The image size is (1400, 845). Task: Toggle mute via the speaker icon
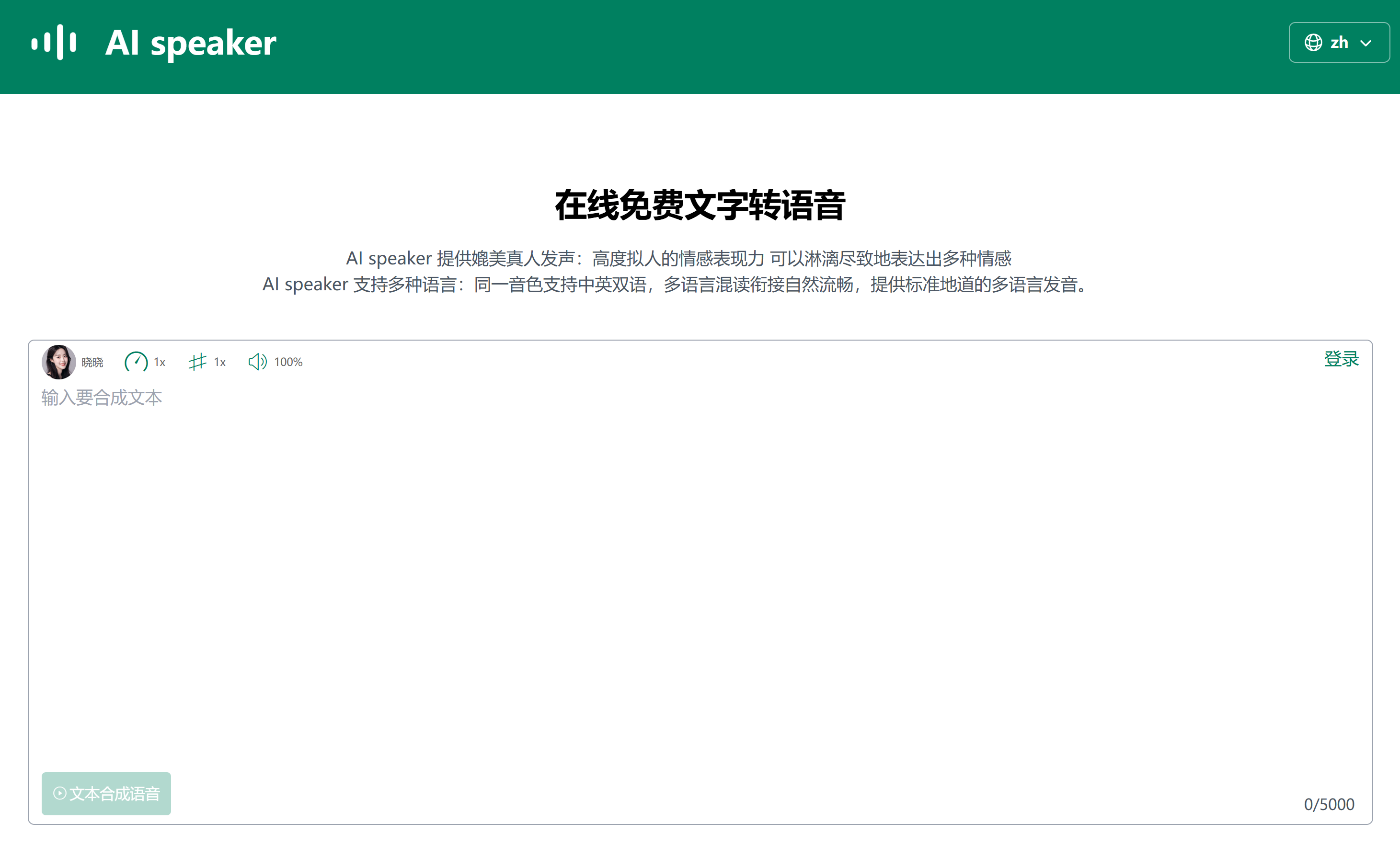coord(257,362)
